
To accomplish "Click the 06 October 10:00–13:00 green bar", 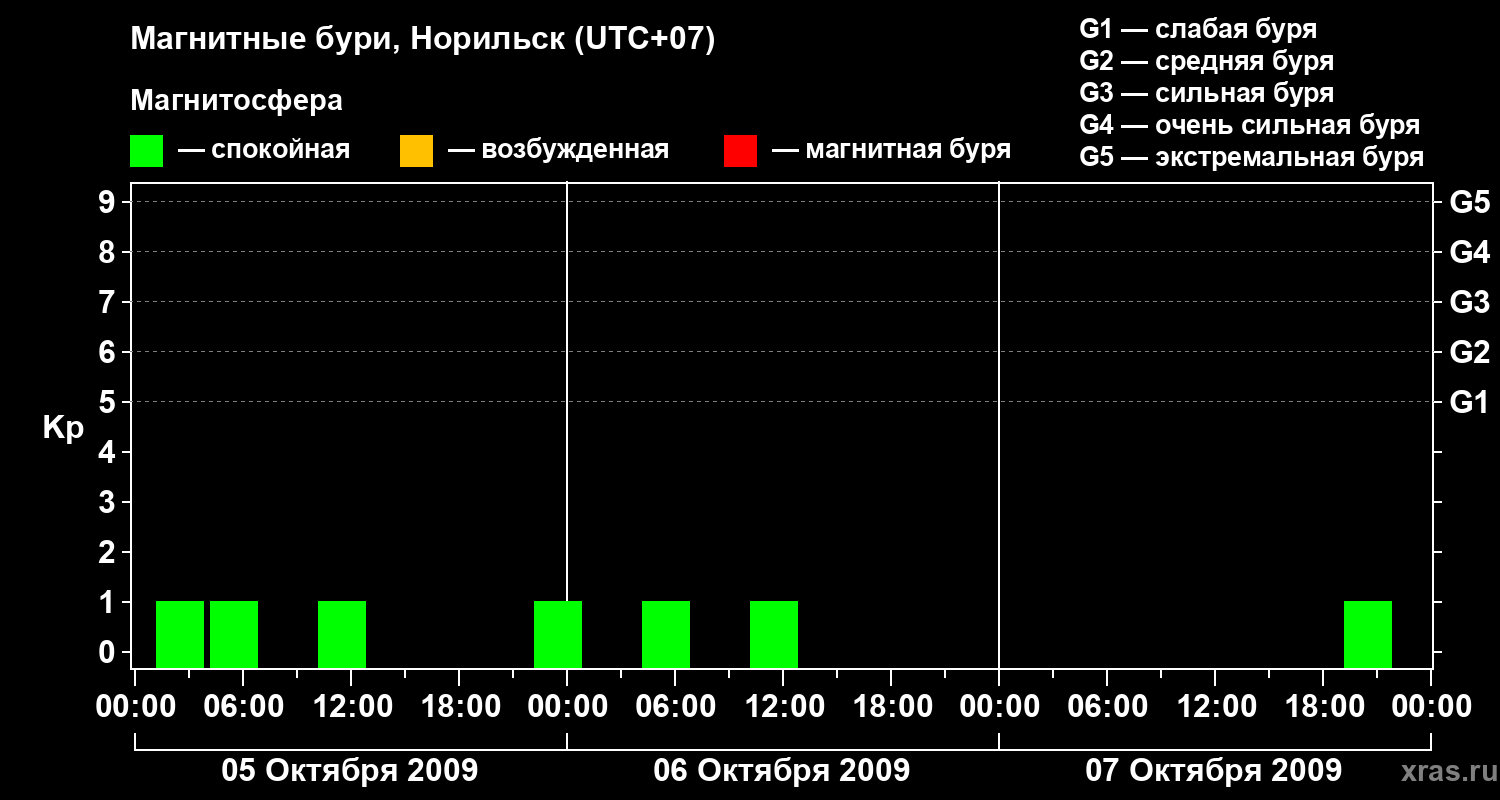I will (x=774, y=634).
